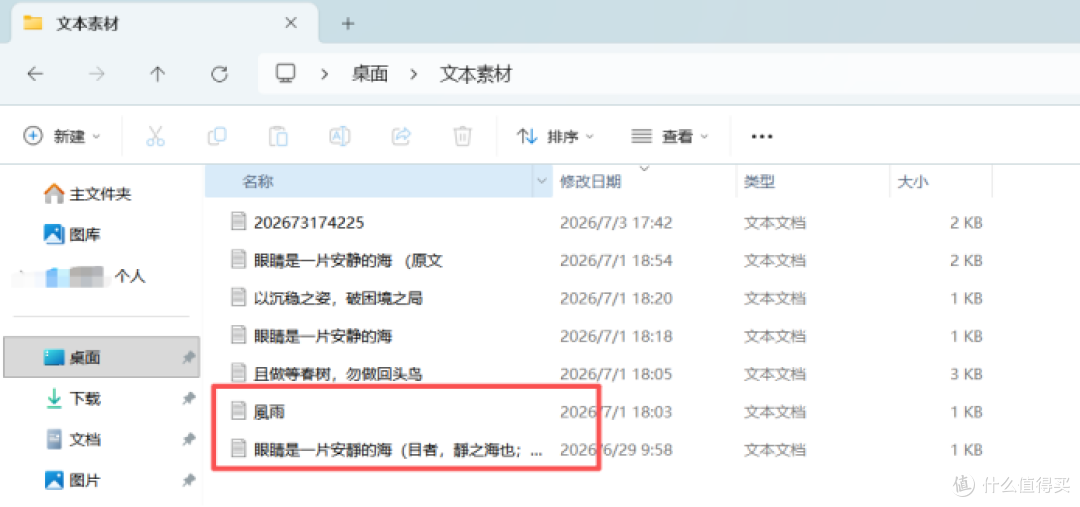The image size is (1080, 507).
Task: Go up one folder level
Action: [158, 74]
